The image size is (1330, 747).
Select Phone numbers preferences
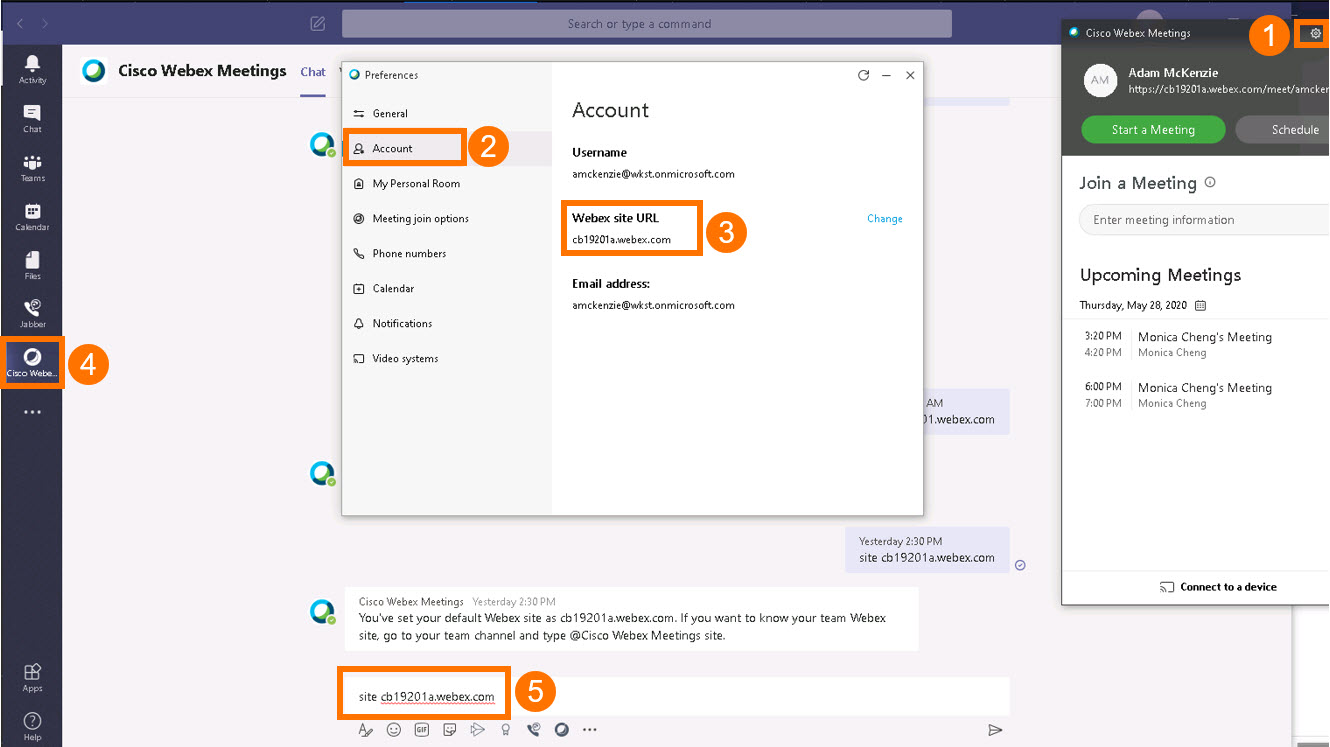[447, 254]
